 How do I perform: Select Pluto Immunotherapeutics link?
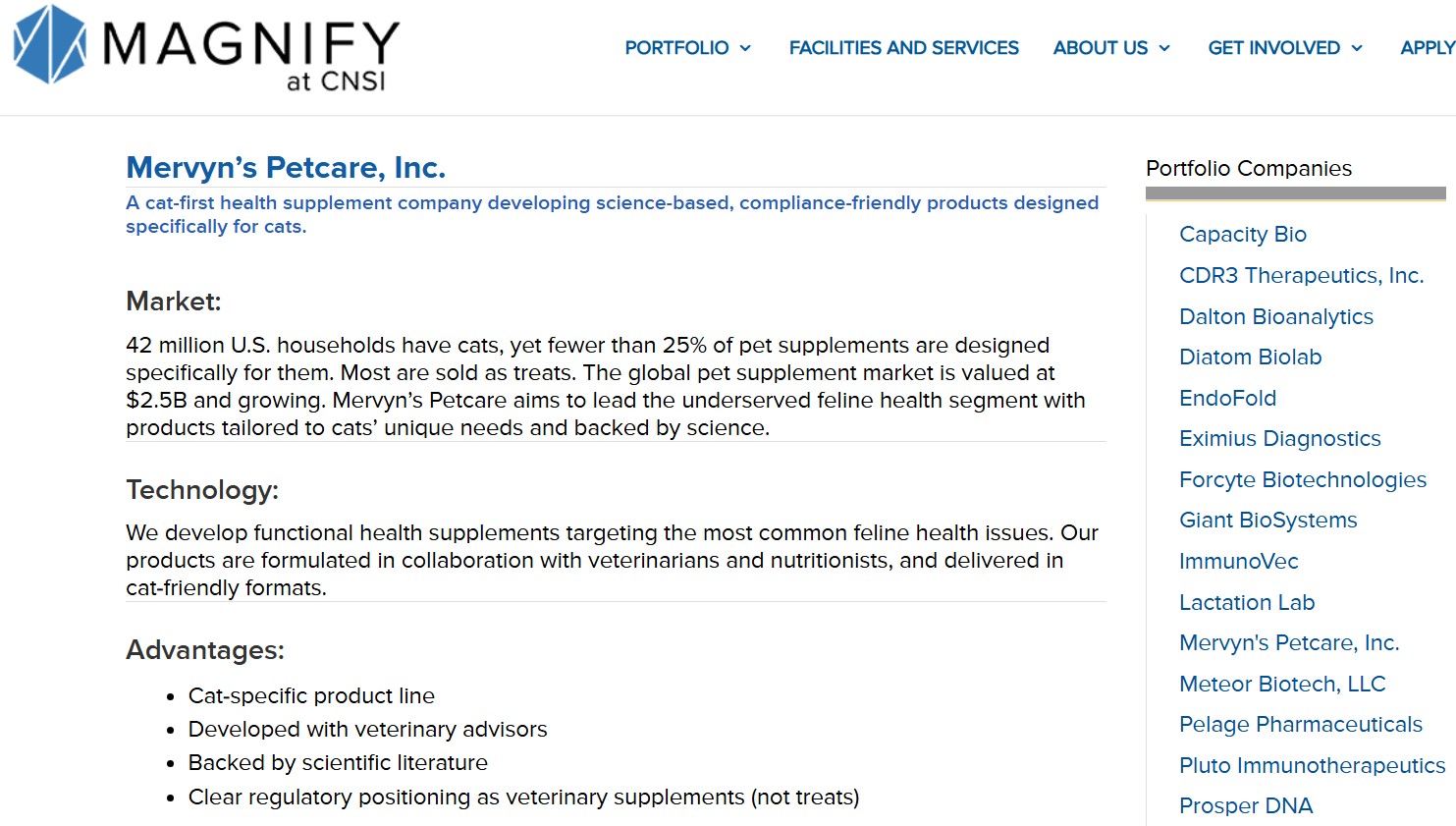(1312, 766)
